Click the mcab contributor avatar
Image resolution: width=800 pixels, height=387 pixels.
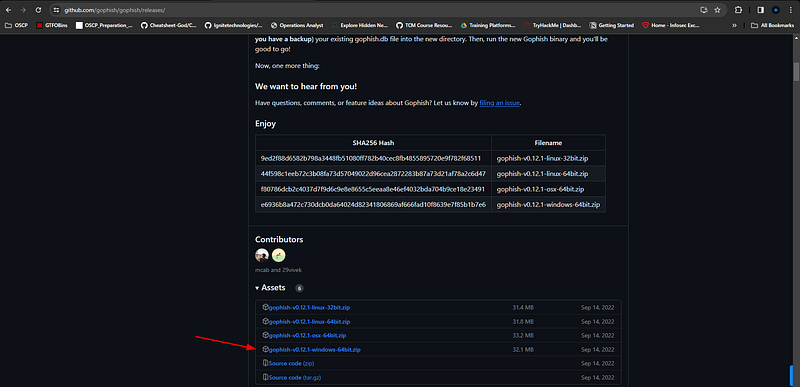point(262,255)
